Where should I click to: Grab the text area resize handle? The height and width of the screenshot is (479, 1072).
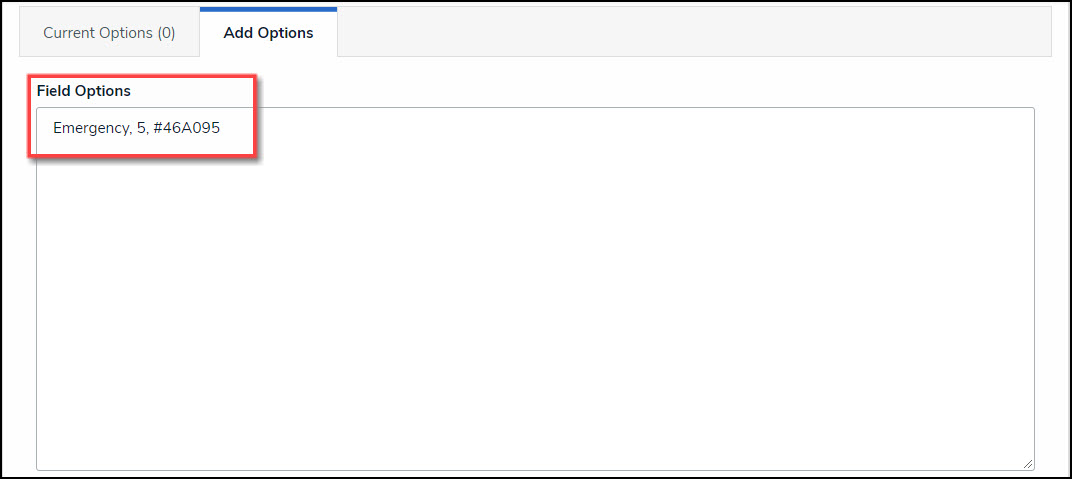click(1028, 463)
